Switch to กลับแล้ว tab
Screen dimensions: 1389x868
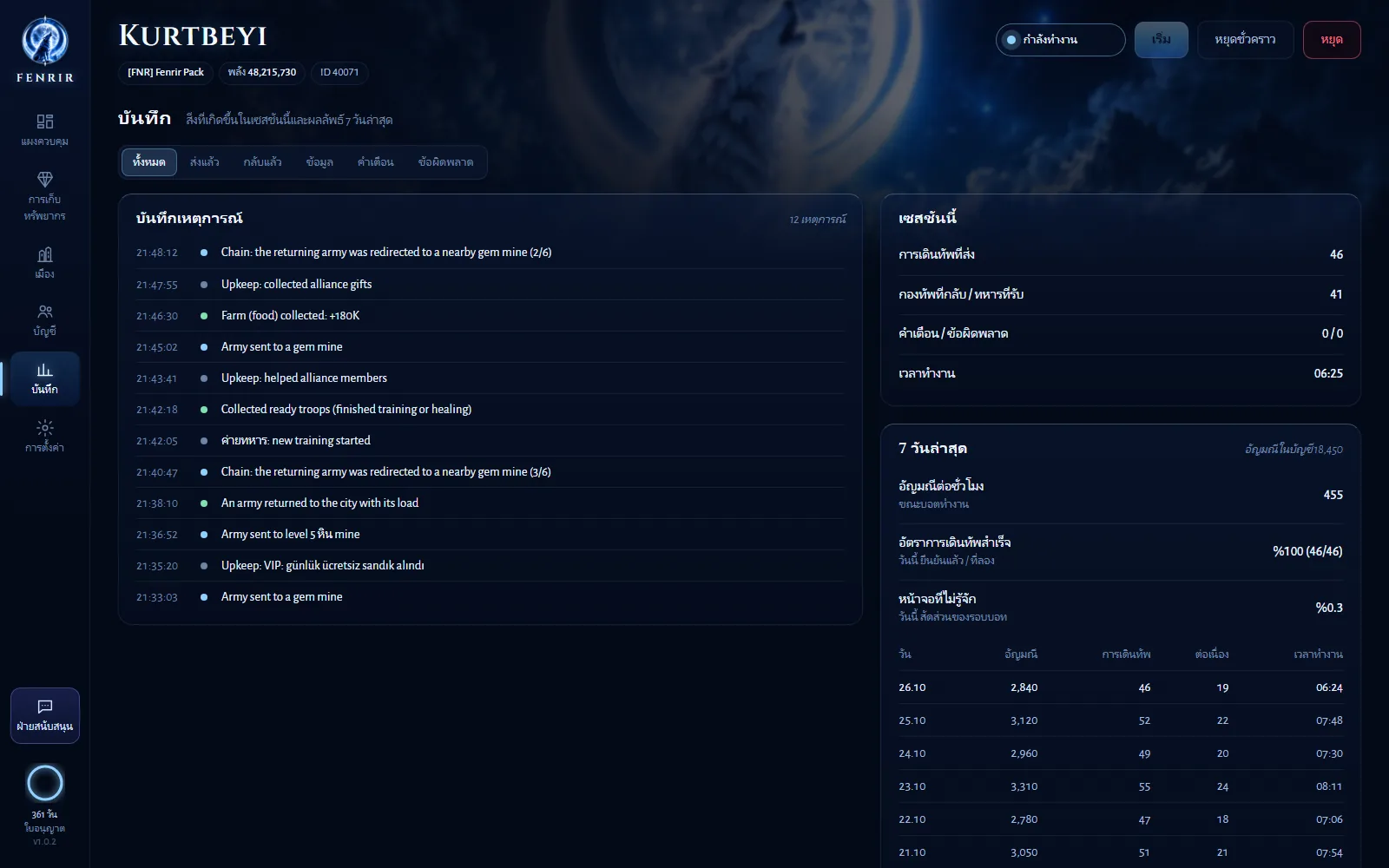(x=262, y=162)
